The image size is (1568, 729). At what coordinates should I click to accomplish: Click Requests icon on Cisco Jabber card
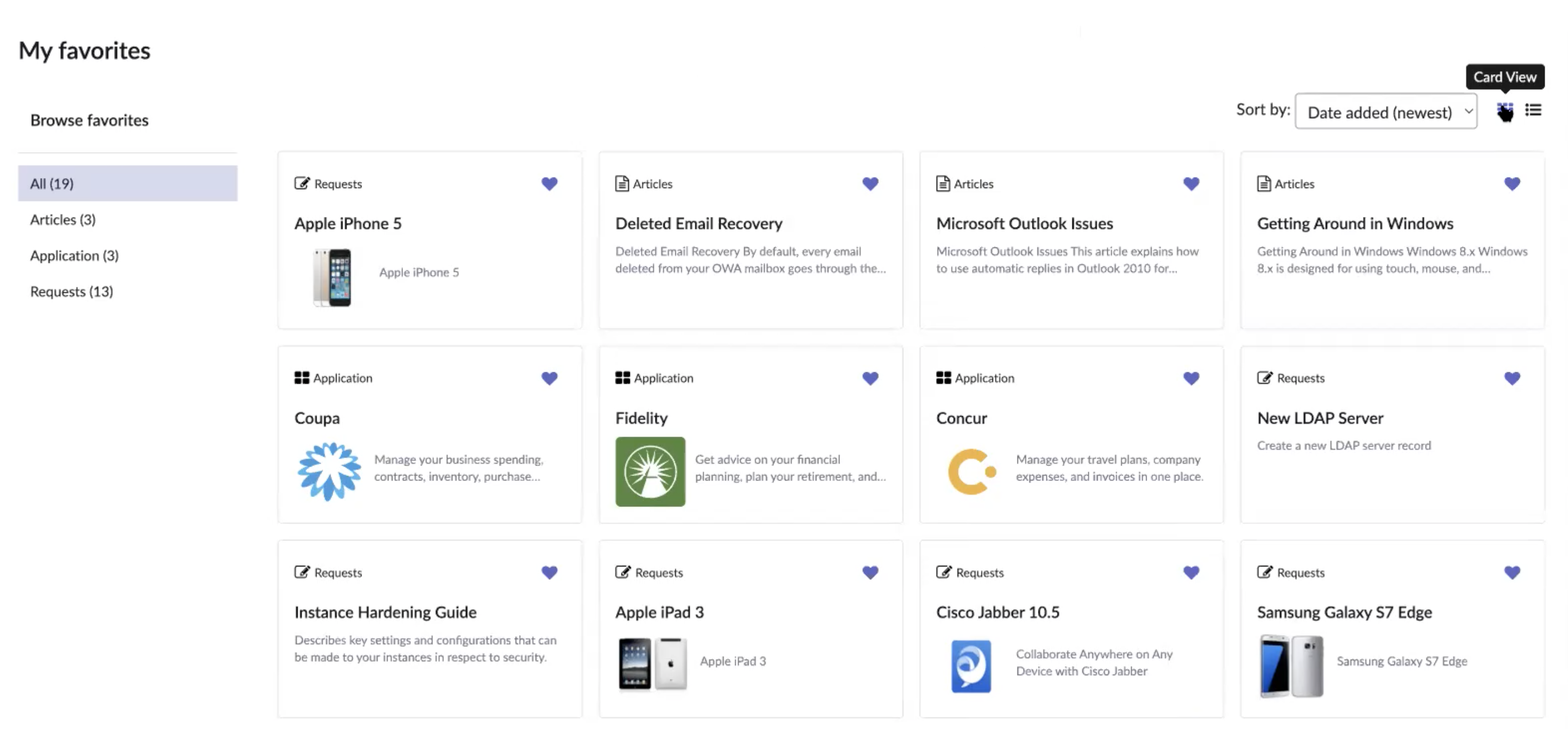click(944, 573)
